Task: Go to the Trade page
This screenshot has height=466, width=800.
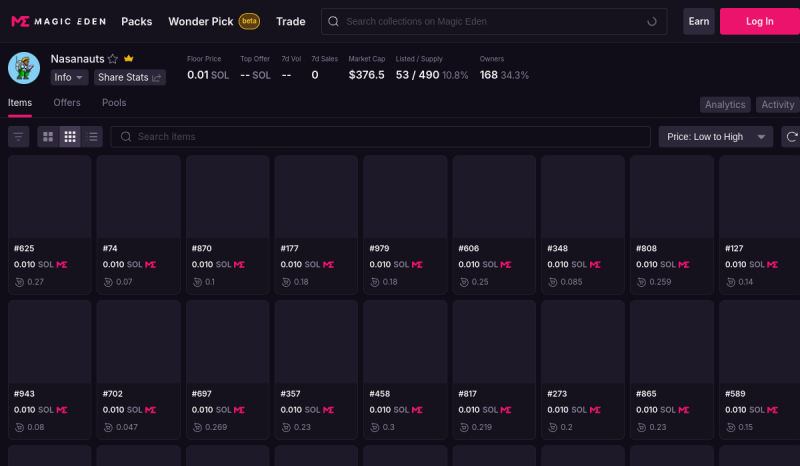Action: tap(291, 21)
